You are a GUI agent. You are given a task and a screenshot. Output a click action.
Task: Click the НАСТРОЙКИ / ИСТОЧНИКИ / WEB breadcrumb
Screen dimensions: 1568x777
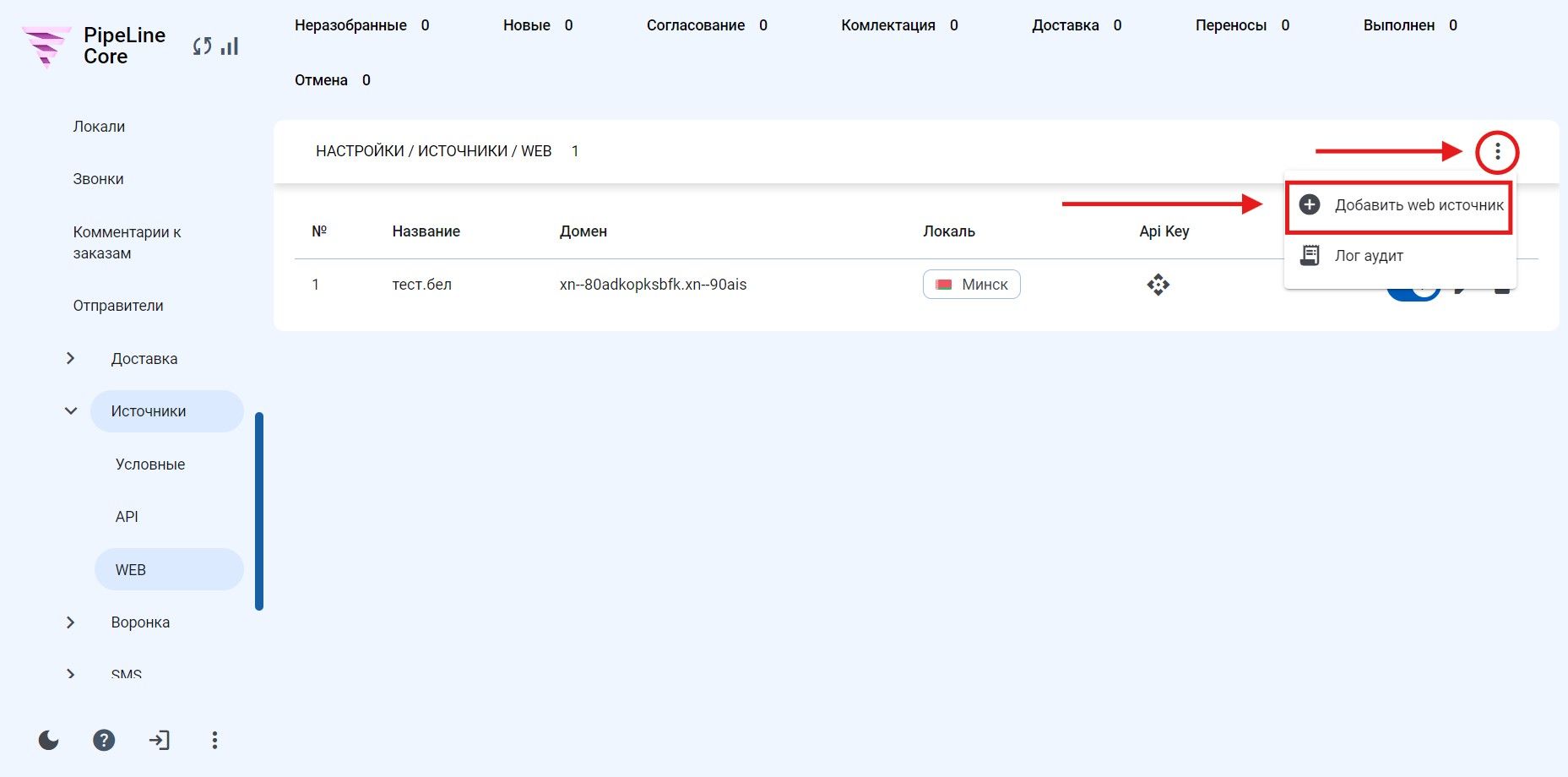click(434, 151)
